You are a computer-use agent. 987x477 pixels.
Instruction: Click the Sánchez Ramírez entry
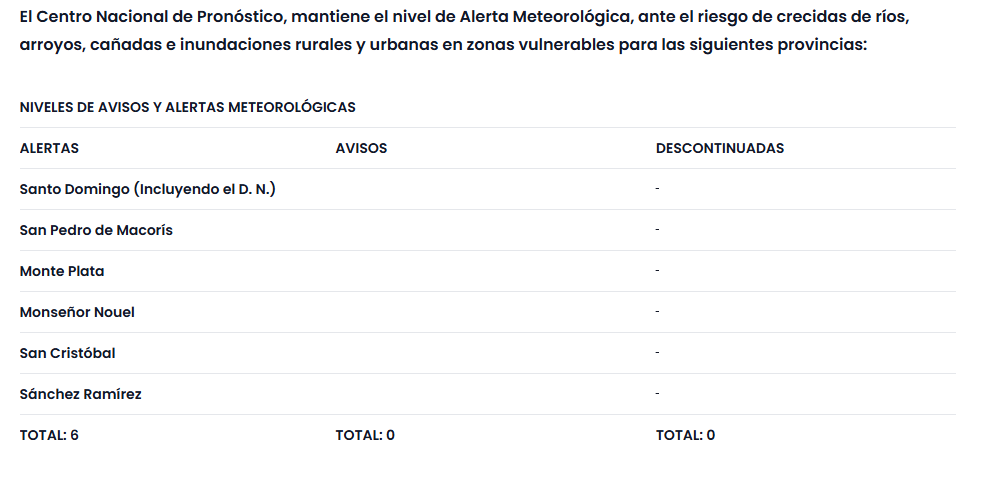[80, 394]
